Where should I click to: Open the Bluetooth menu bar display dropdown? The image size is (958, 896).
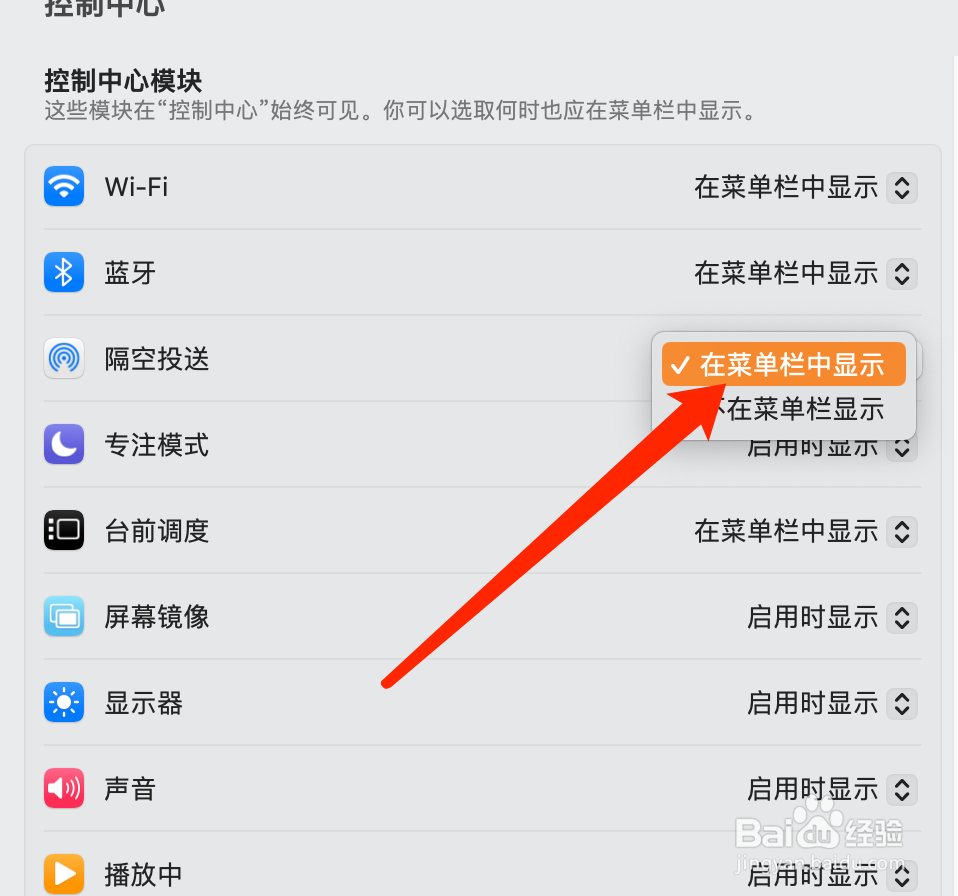click(x=805, y=273)
